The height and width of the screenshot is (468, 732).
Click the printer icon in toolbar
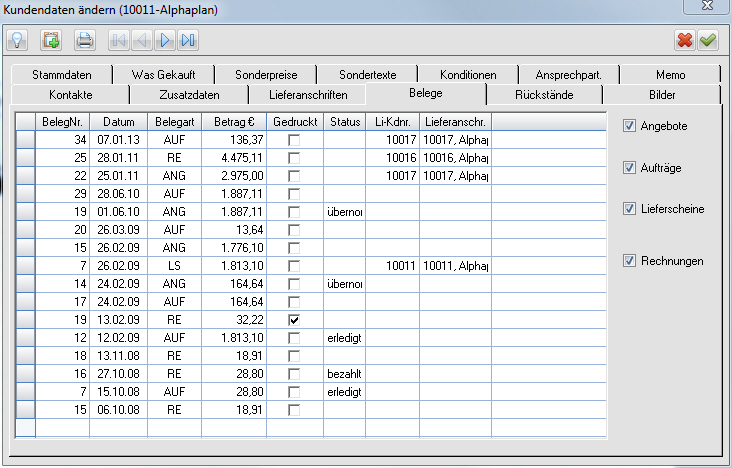point(84,40)
